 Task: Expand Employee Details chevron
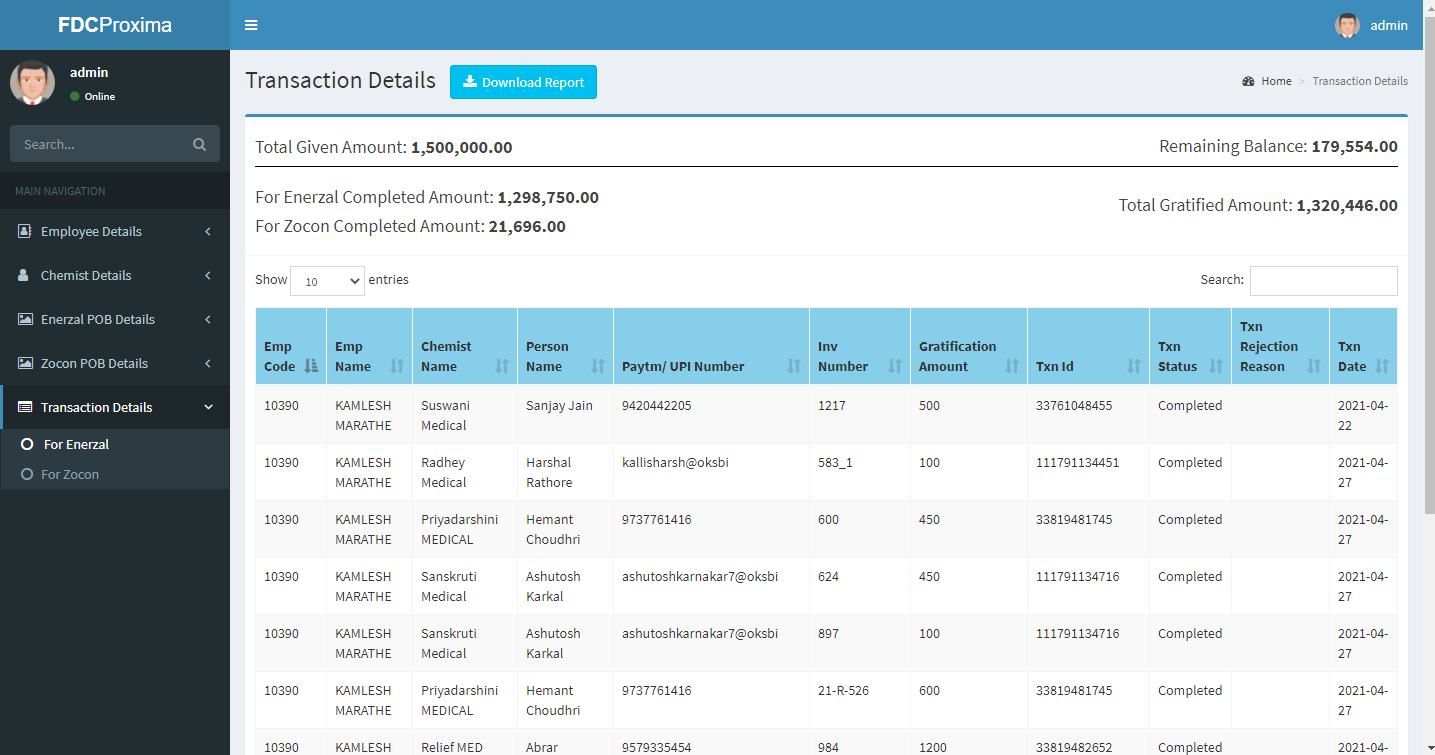208,231
